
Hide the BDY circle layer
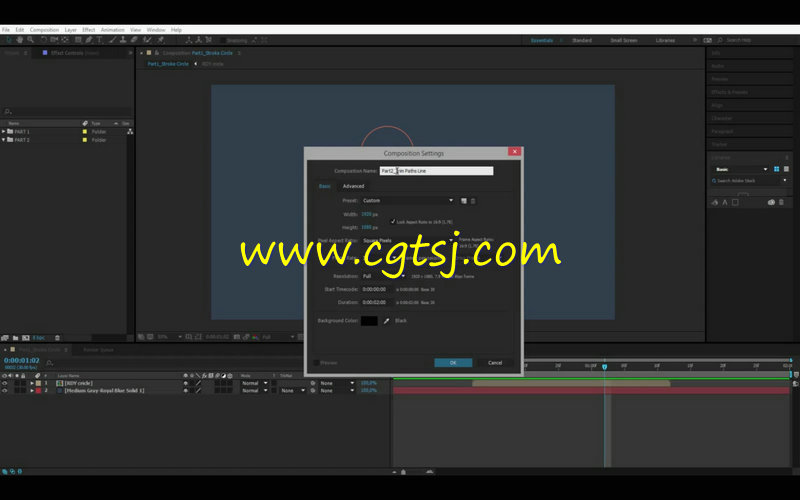coord(5,383)
